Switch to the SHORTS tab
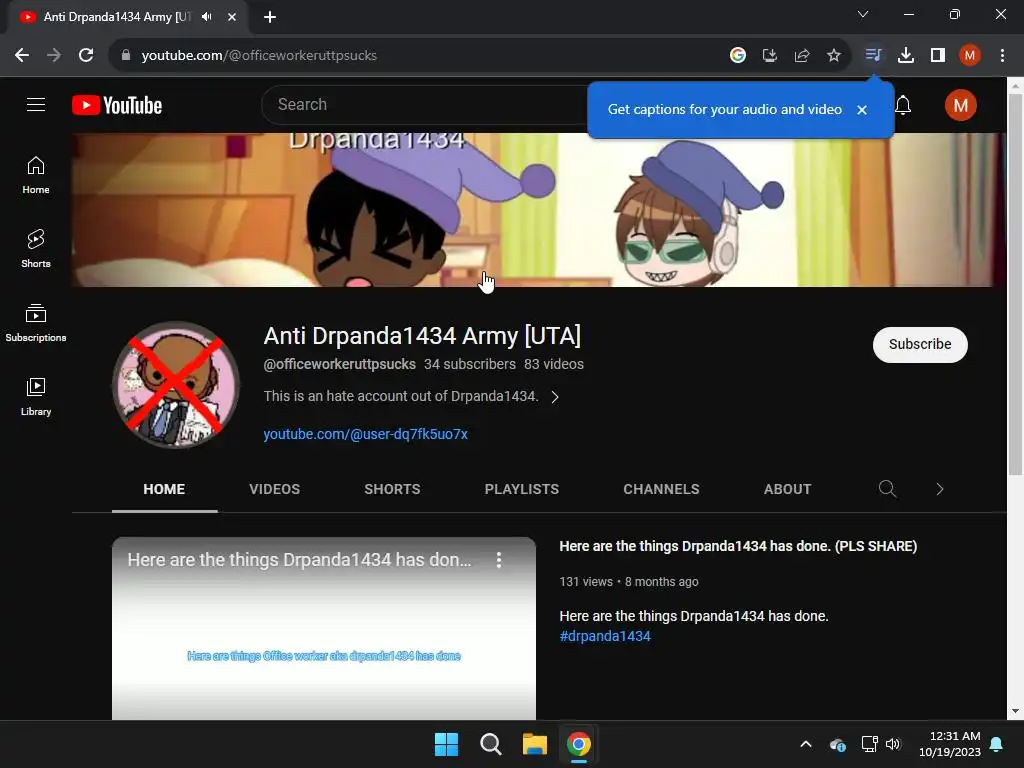The height and width of the screenshot is (768, 1024). coord(392,489)
